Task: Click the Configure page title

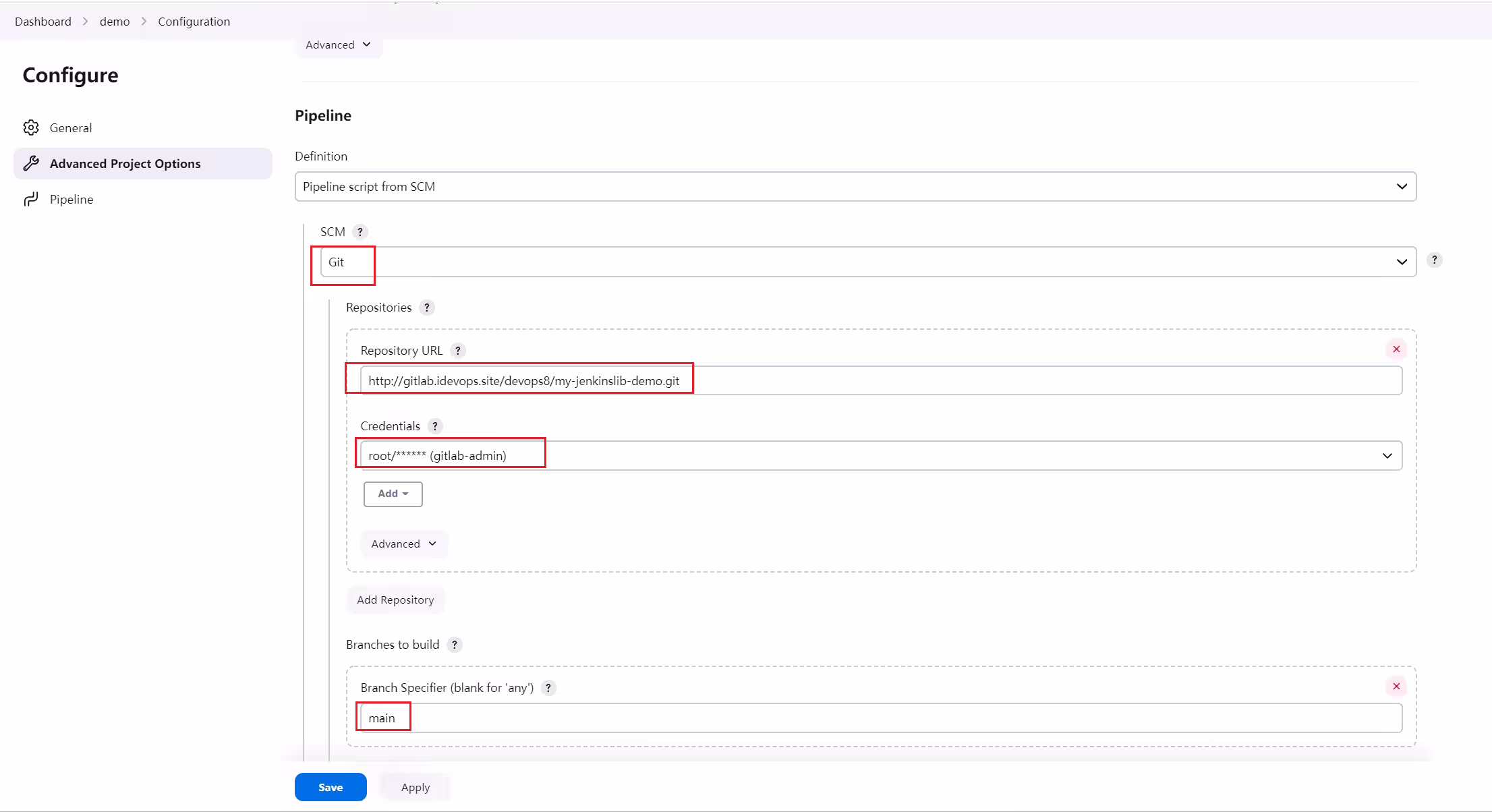Action: coord(71,75)
